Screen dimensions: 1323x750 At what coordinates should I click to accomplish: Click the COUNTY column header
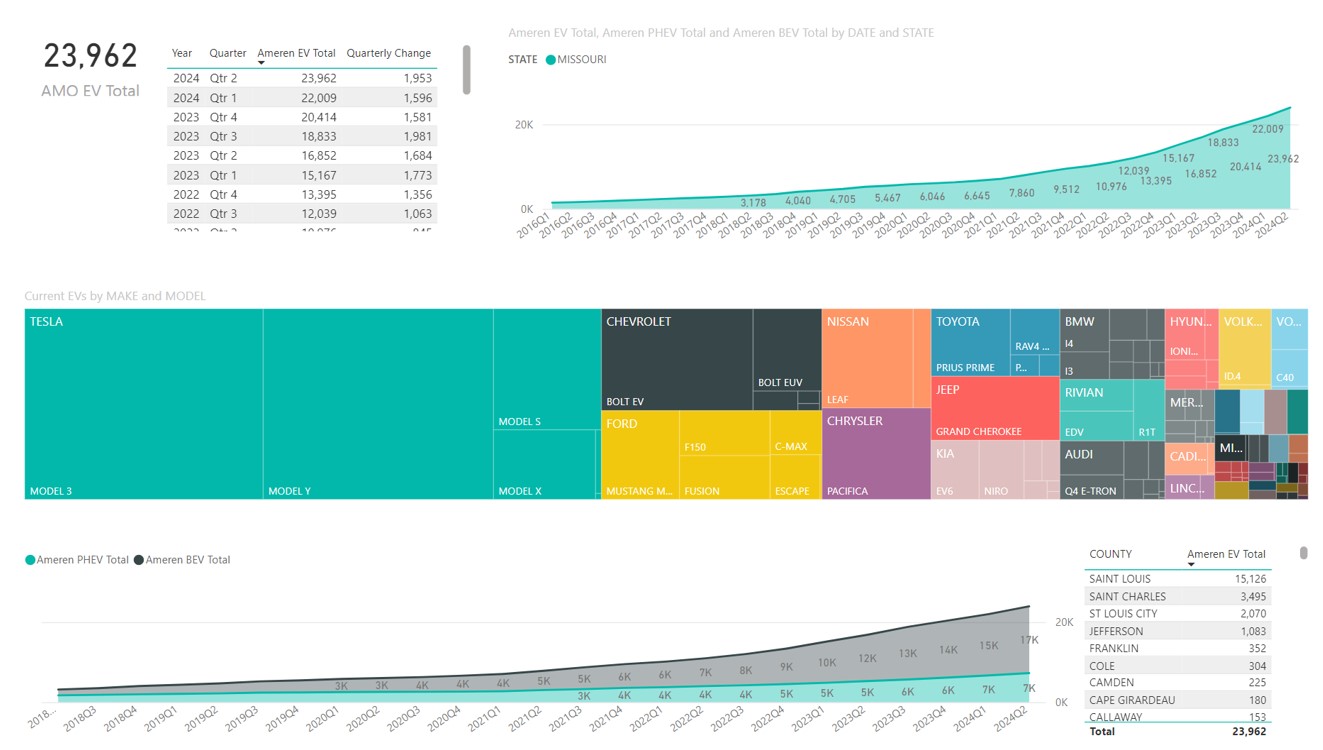point(1110,554)
